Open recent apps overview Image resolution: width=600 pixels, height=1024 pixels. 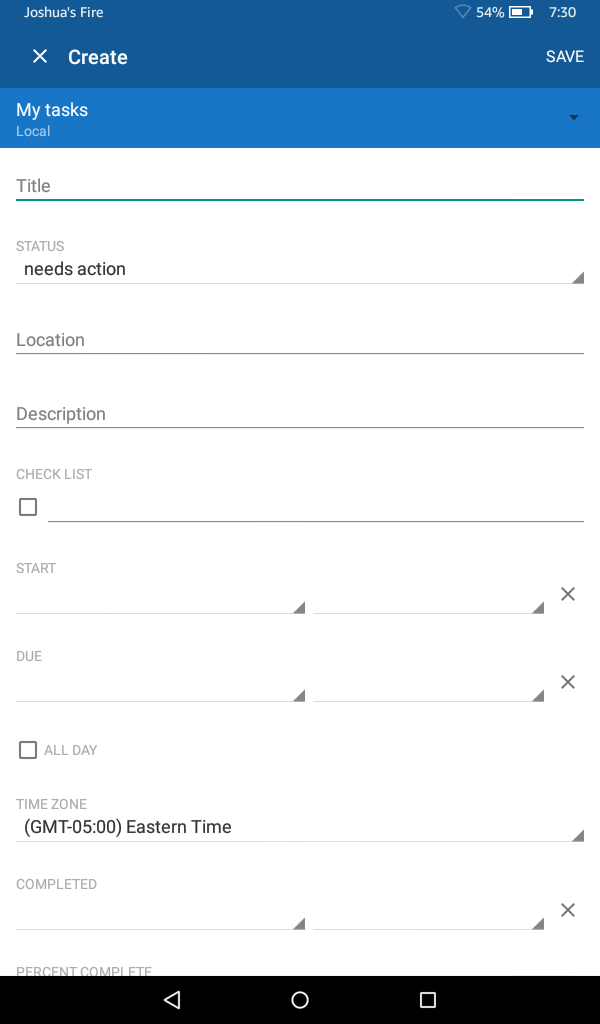pyautogui.click(x=428, y=999)
